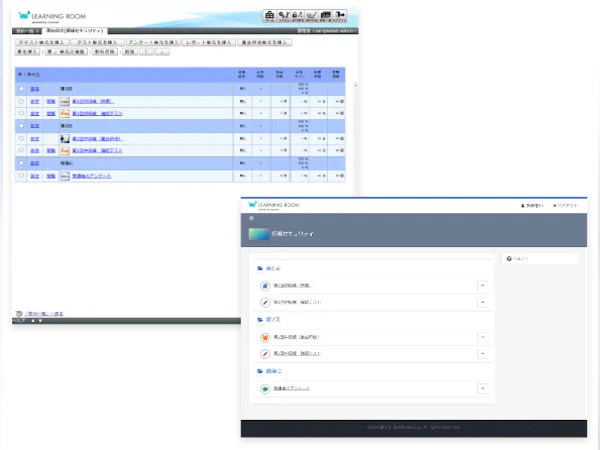
Task: Click the Learning Room logo in learner window
Action: coord(274,205)
